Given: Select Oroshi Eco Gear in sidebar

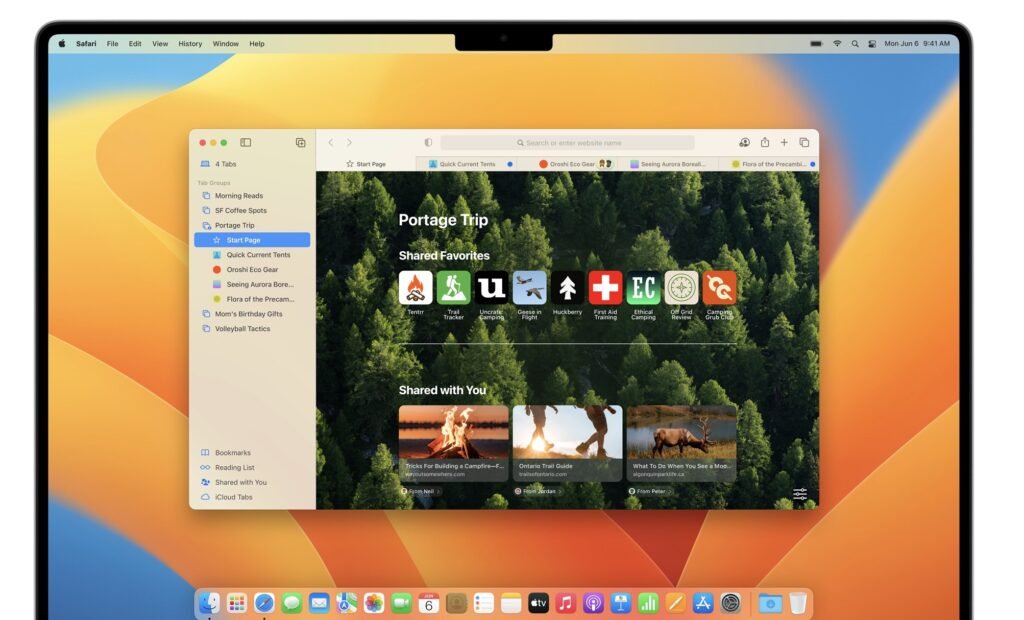Looking at the screenshot, I should click(x=252, y=269).
